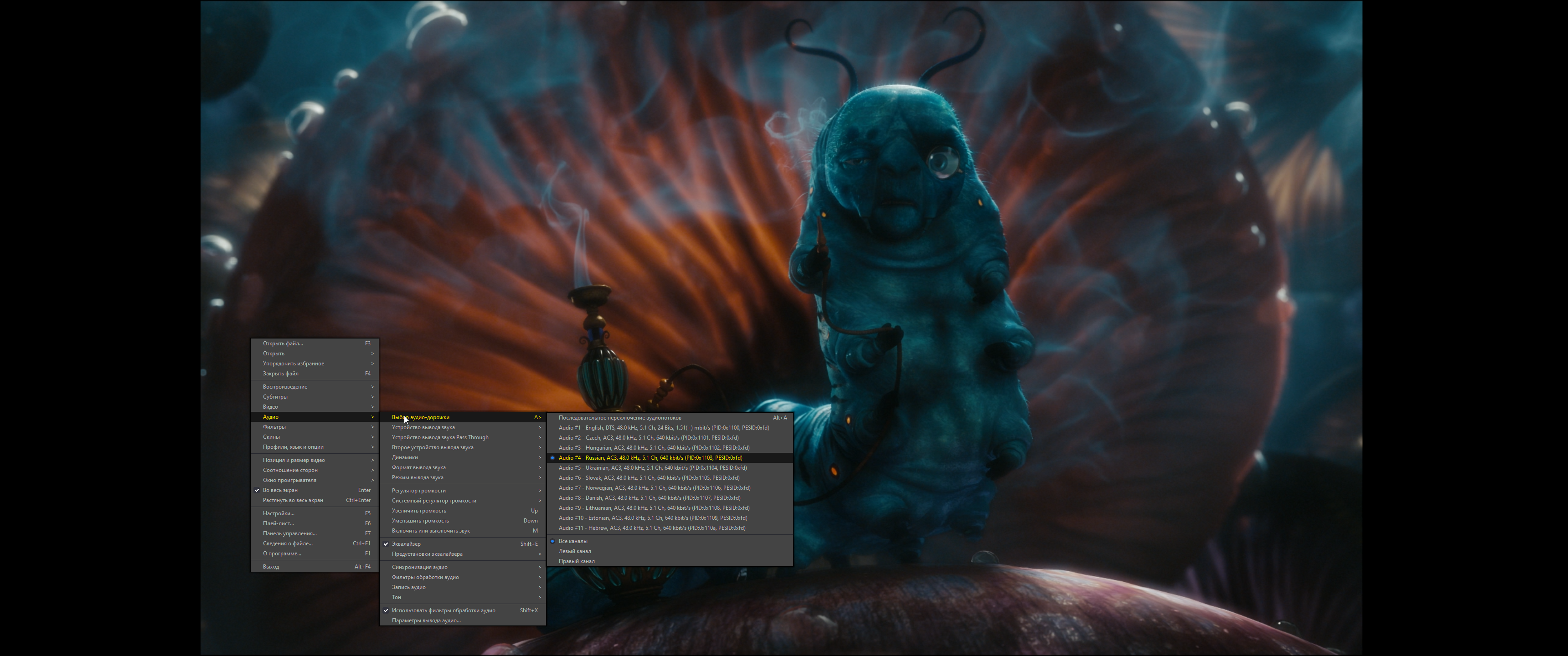
Task: Select Audio #11 Hebrew audio track
Action: [670, 528]
